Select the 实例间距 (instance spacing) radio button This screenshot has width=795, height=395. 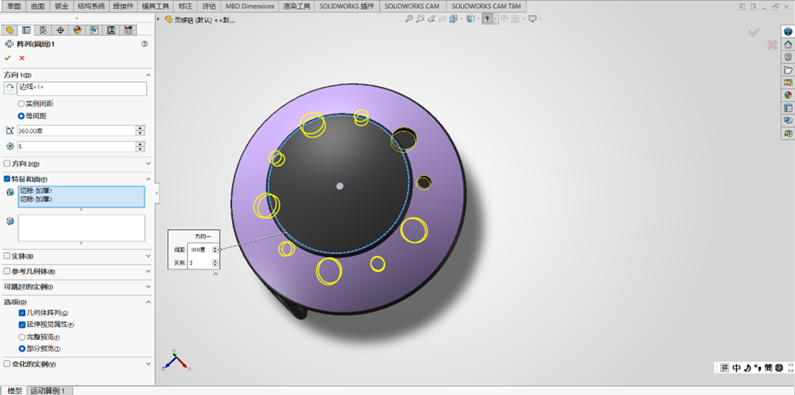tap(21, 103)
